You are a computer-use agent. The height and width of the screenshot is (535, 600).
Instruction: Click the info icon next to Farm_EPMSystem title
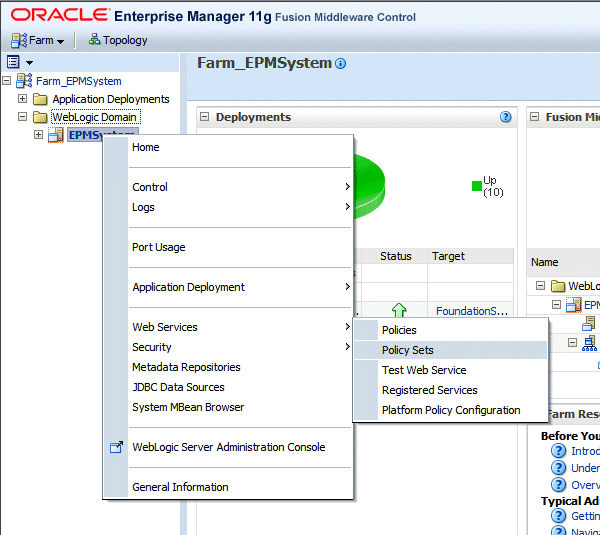(x=340, y=64)
